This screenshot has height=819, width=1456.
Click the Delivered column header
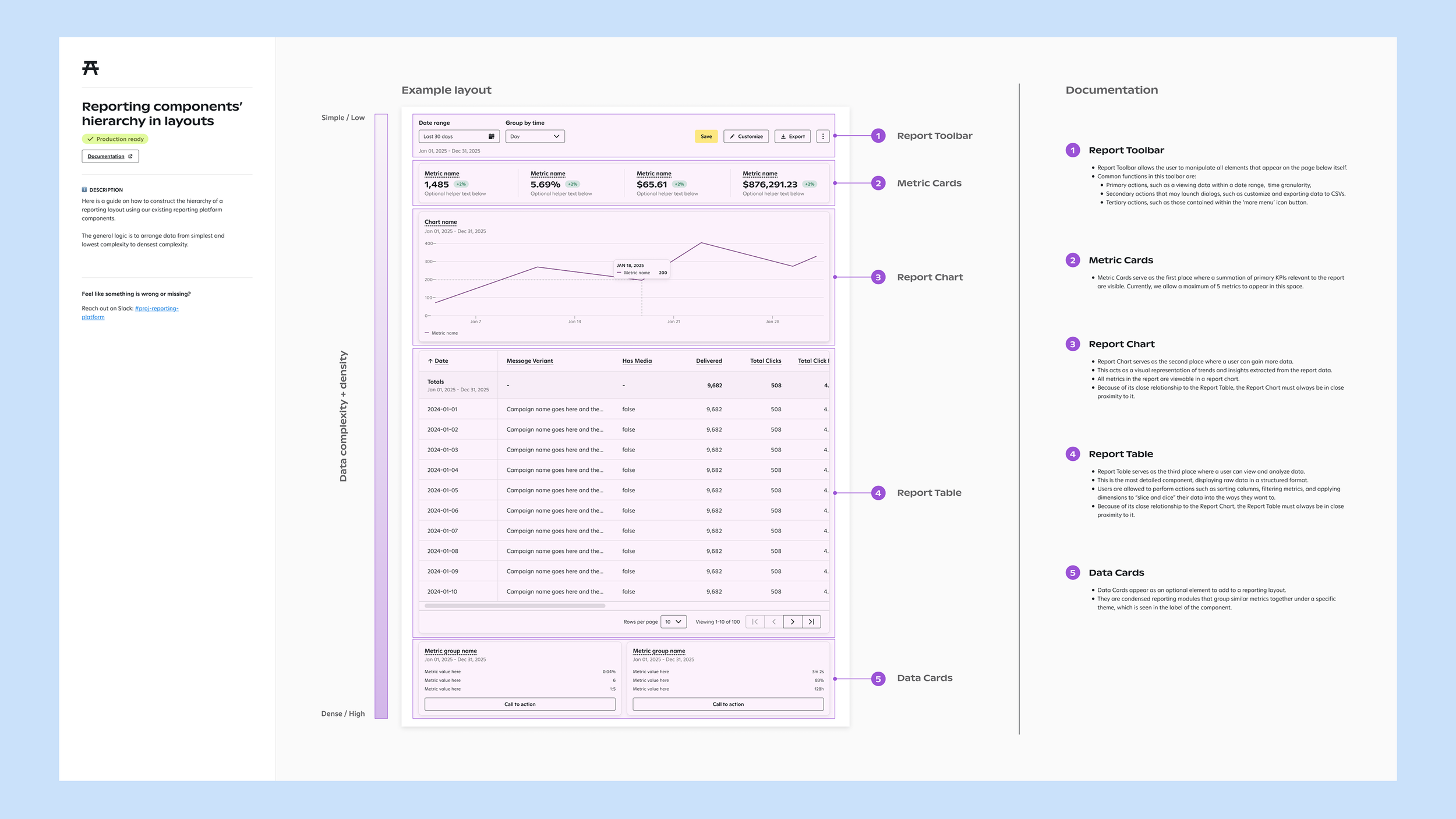coord(708,361)
